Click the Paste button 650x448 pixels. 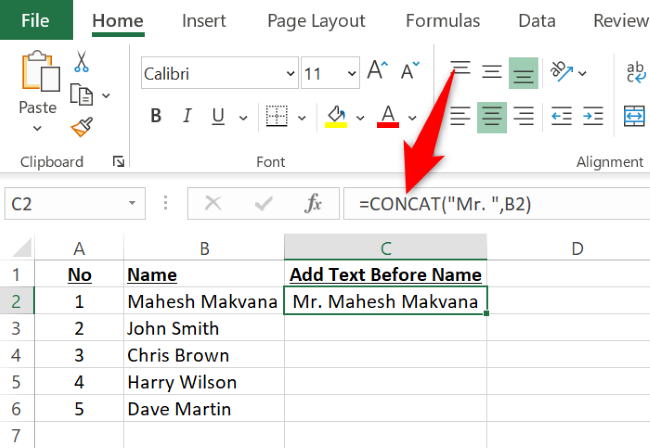pyautogui.click(x=38, y=90)
